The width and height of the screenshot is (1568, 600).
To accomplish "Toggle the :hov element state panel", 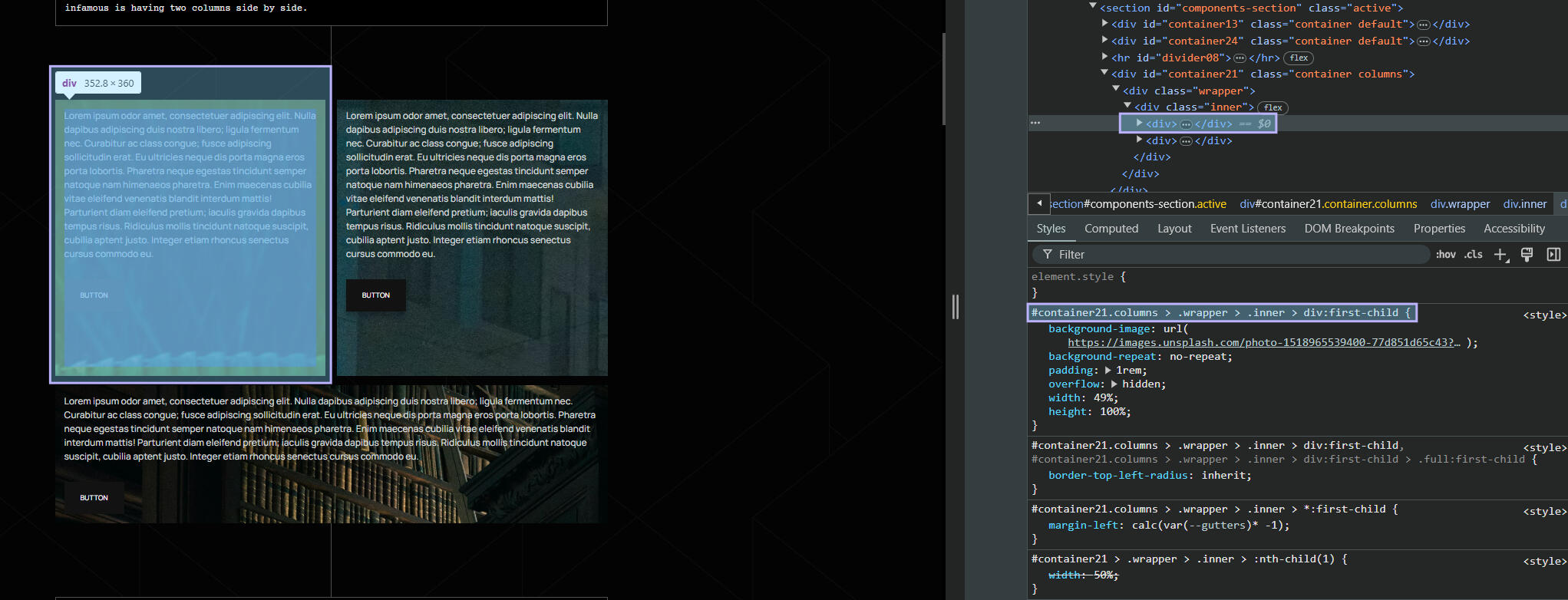I will coord(1445,255).
